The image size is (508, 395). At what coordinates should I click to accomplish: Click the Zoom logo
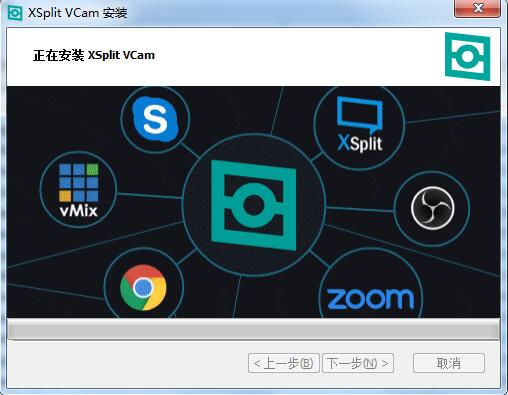pyautogui.click(x=370, y=298)
